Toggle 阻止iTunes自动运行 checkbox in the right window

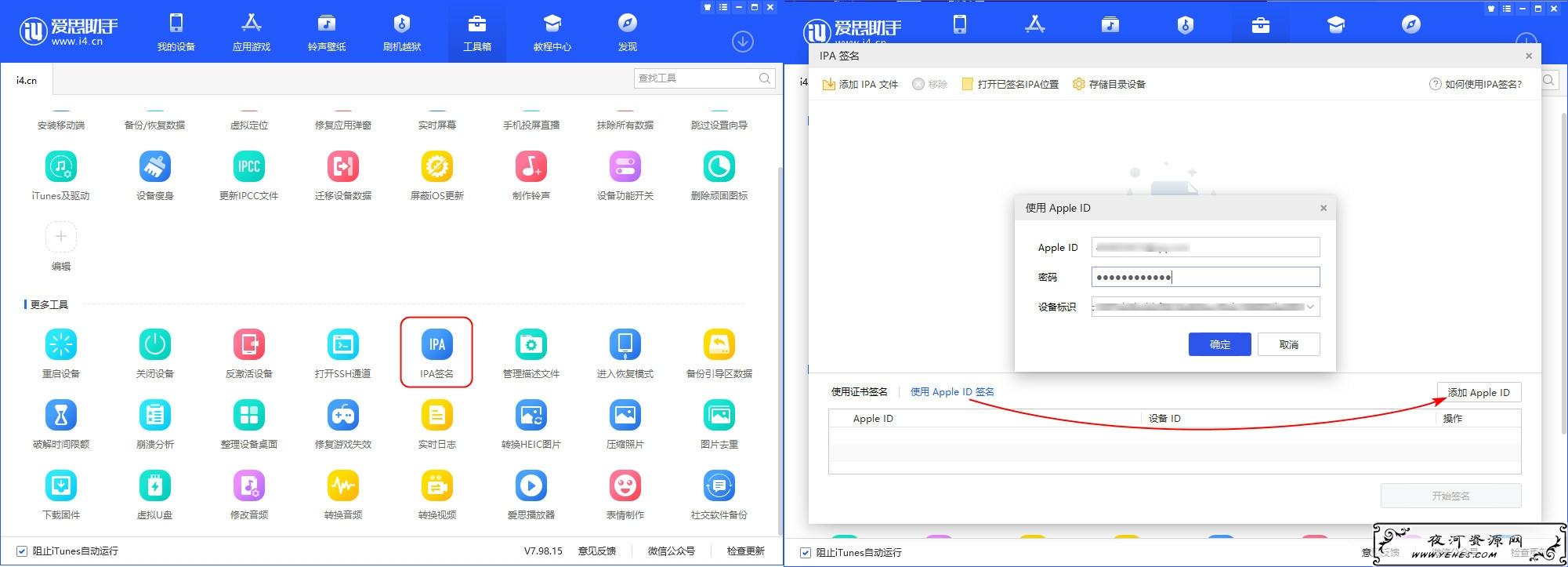(806, 553)
